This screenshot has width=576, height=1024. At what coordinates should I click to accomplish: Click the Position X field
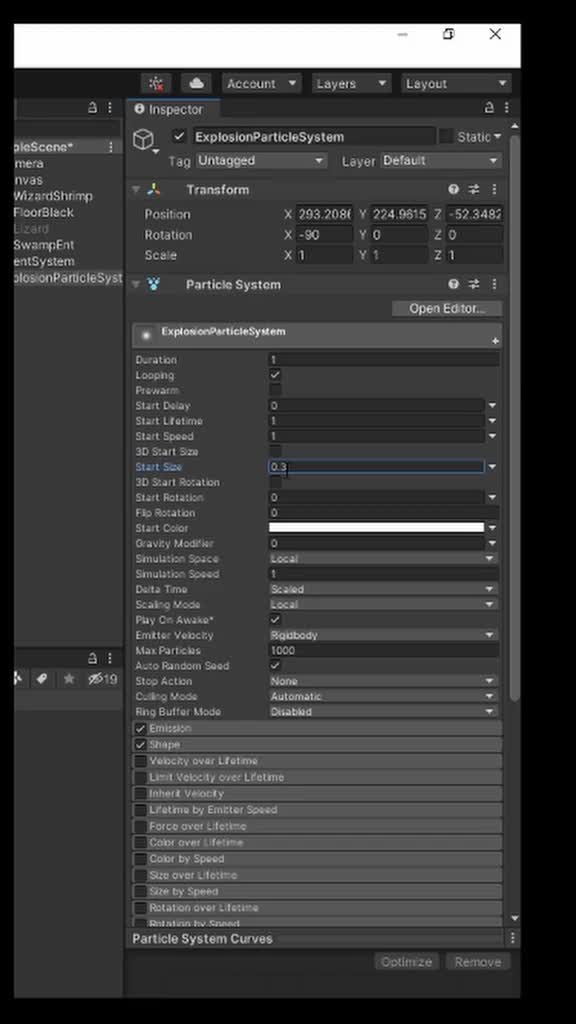pyautogui.click(x=324, y=214)
